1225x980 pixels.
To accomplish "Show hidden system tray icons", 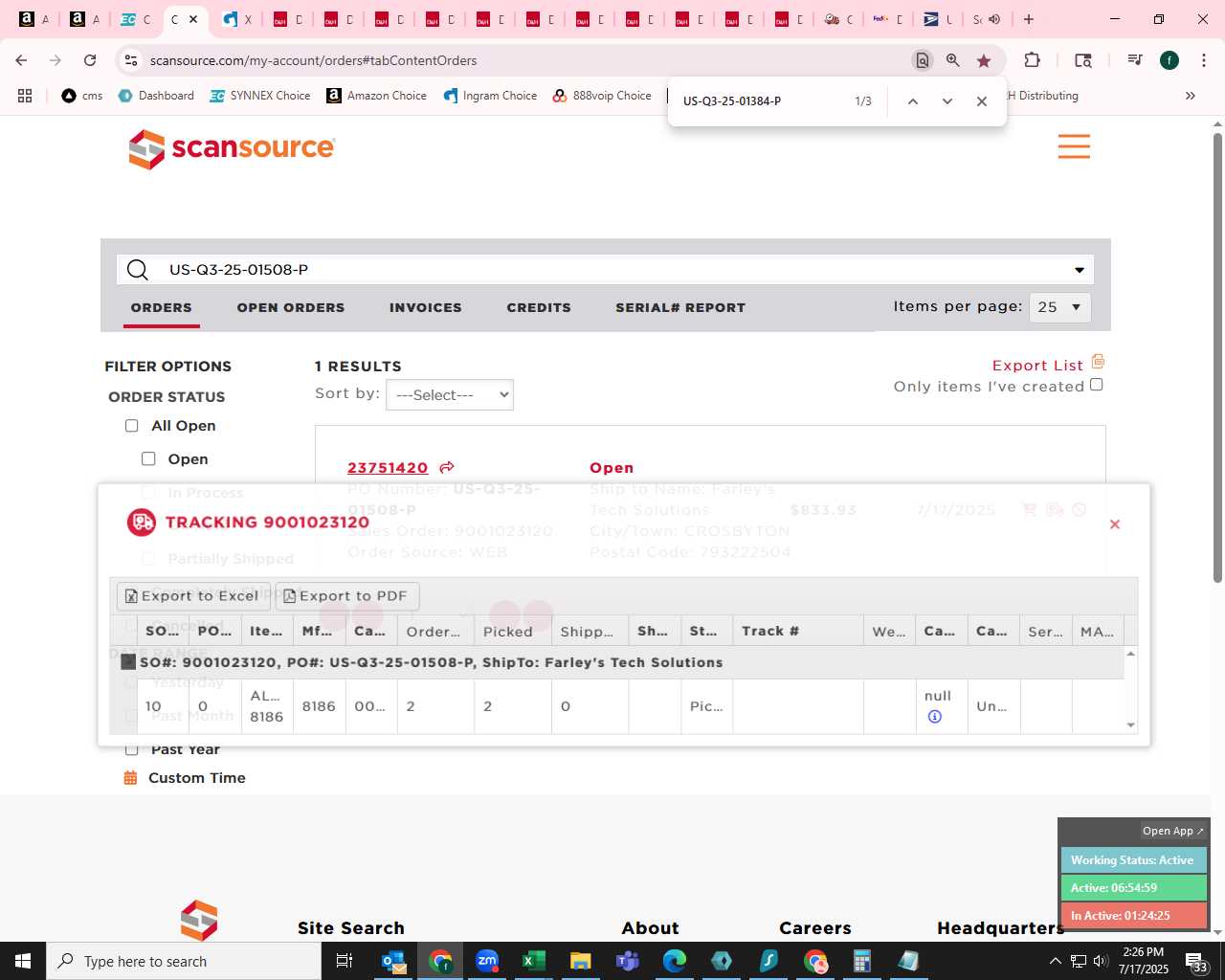I will point(1055,961).
